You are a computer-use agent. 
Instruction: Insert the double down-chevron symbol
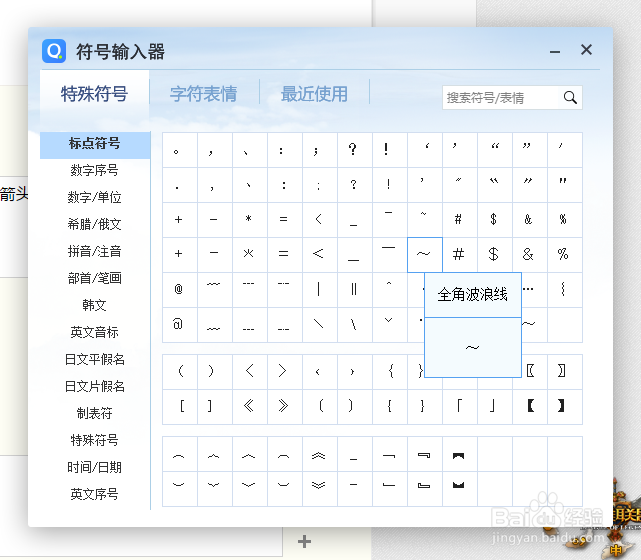[x=320, y=489]
